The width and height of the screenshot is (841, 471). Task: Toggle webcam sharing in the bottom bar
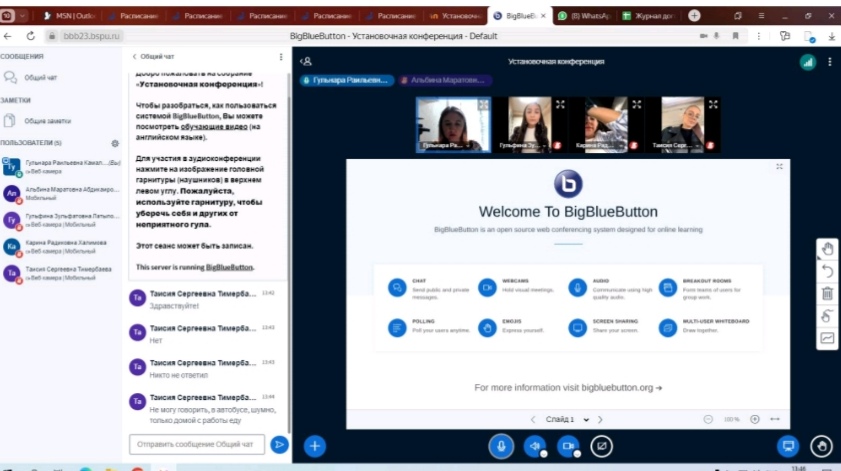coord(568,446)
